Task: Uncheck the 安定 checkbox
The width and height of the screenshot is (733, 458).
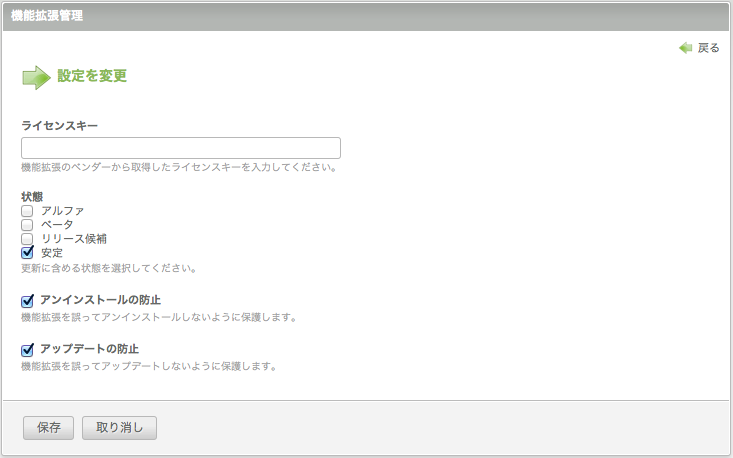Action: (27, 252)
